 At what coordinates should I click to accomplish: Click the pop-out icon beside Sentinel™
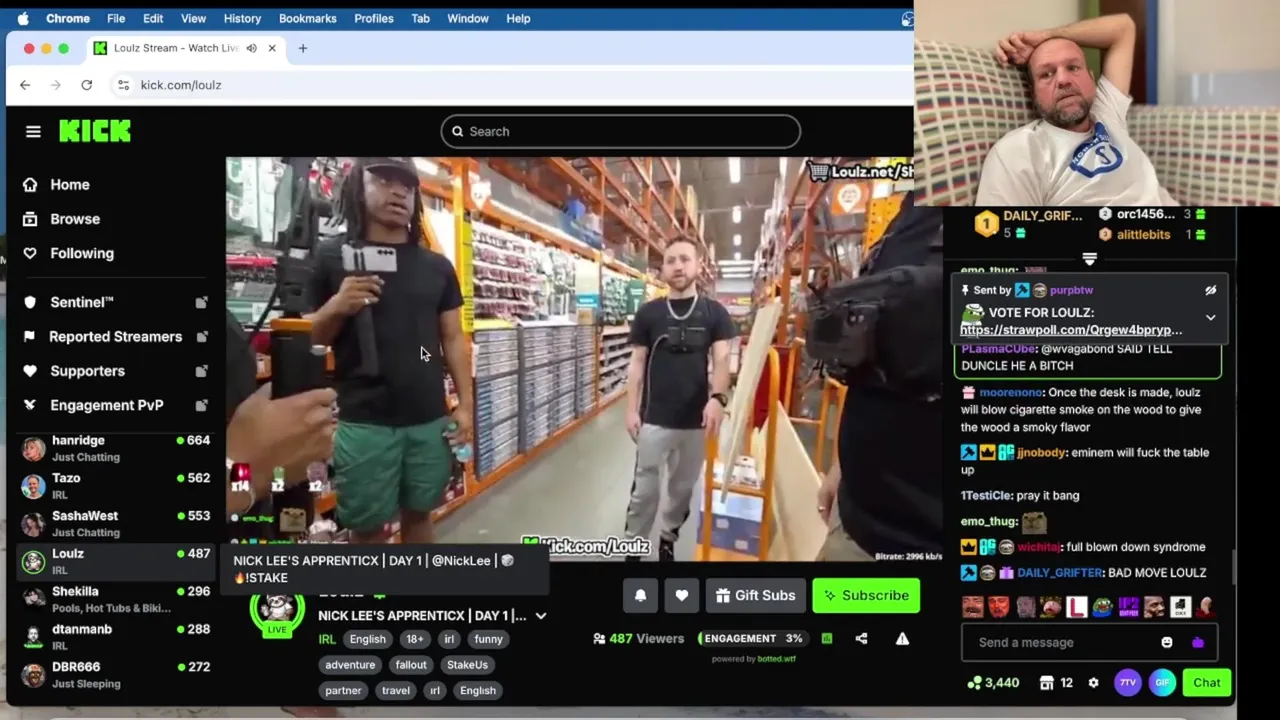coord(201,302)
